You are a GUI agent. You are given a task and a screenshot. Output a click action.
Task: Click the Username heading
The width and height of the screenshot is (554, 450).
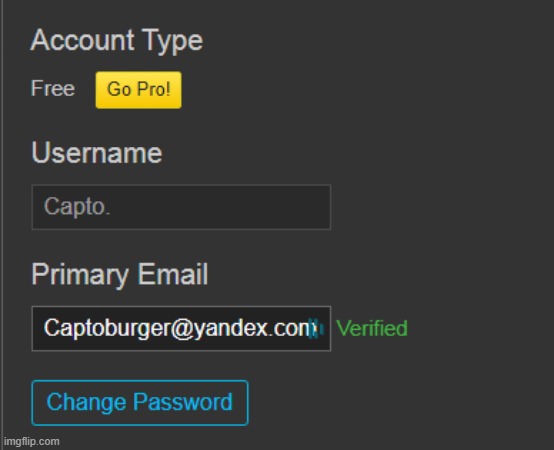click(97, 153)
